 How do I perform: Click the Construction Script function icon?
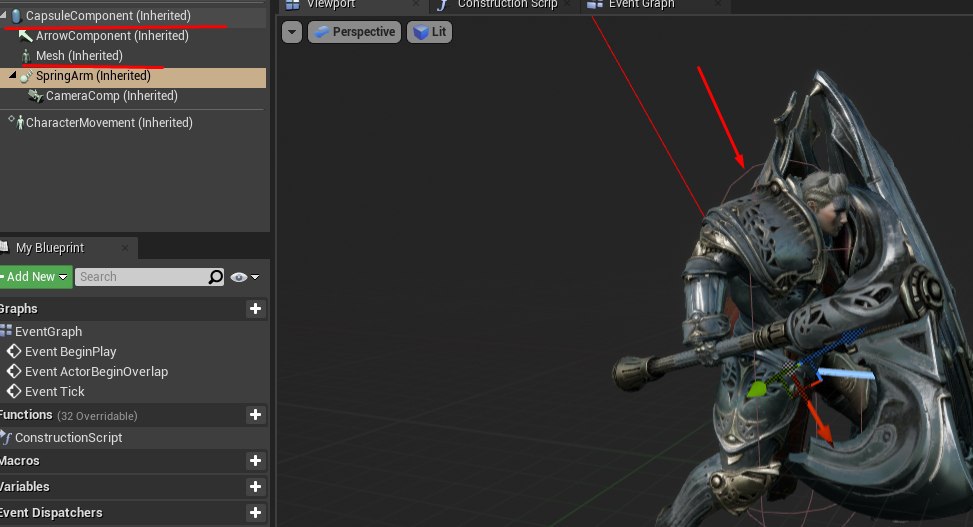coord(442,5)
